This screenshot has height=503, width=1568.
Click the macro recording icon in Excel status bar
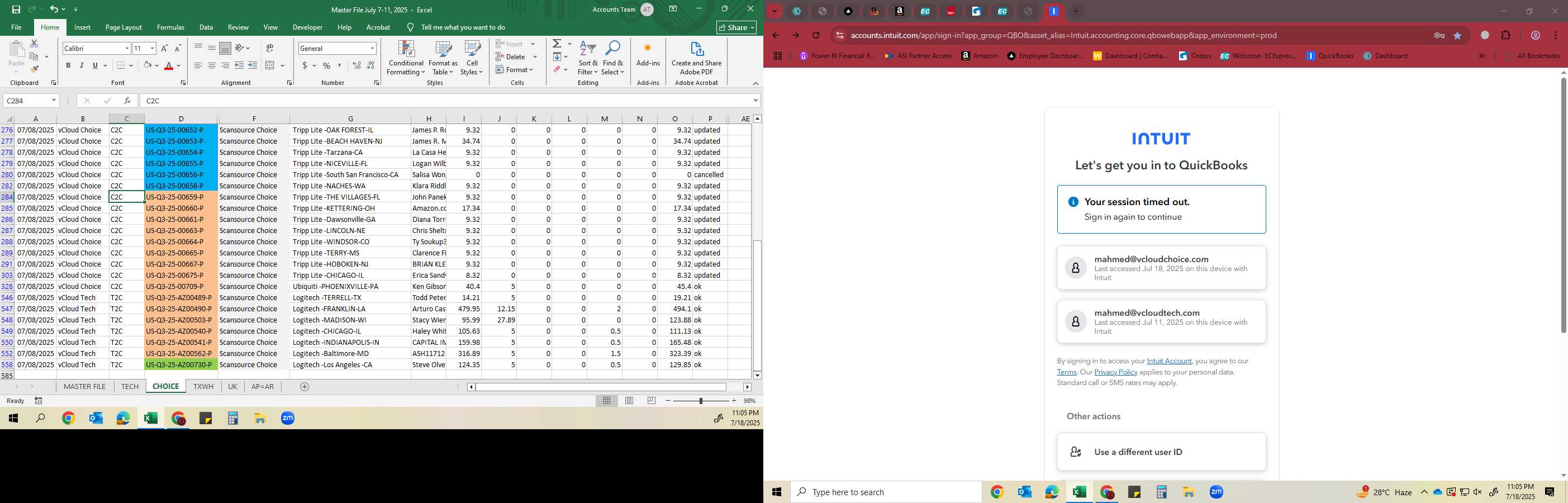(x=39, y=401)
